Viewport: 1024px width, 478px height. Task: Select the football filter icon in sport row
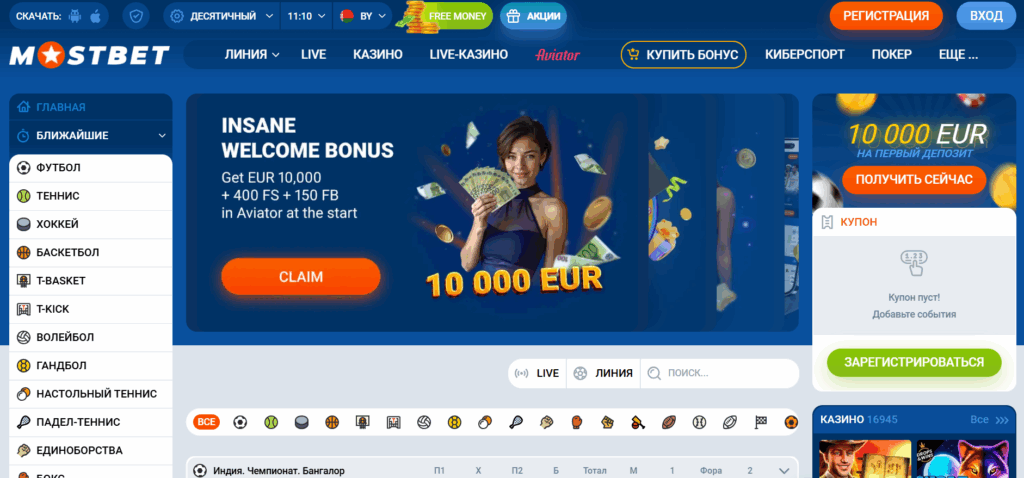(x=240, y=422)
